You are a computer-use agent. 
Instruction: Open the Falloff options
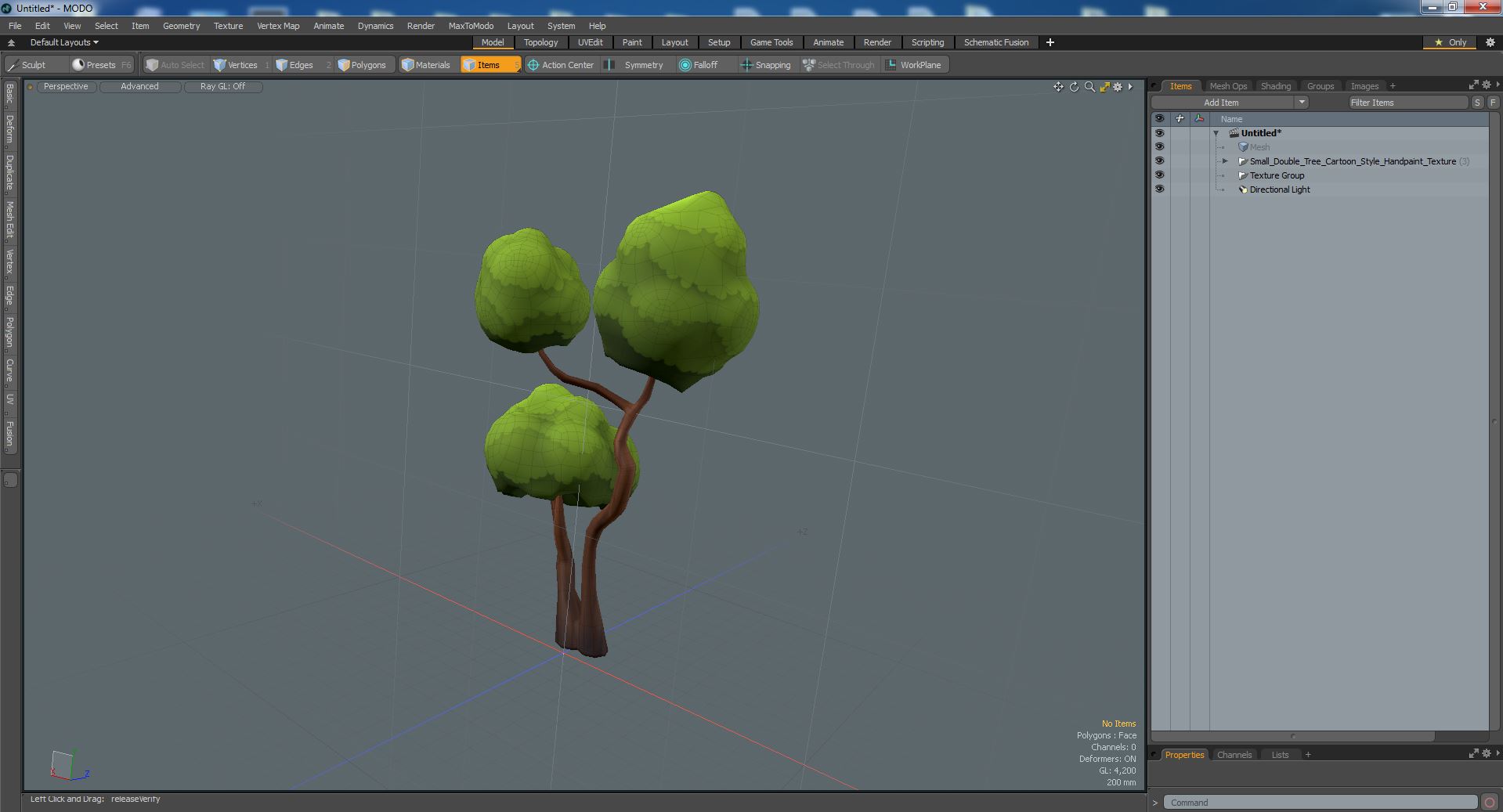pos(699,65)
